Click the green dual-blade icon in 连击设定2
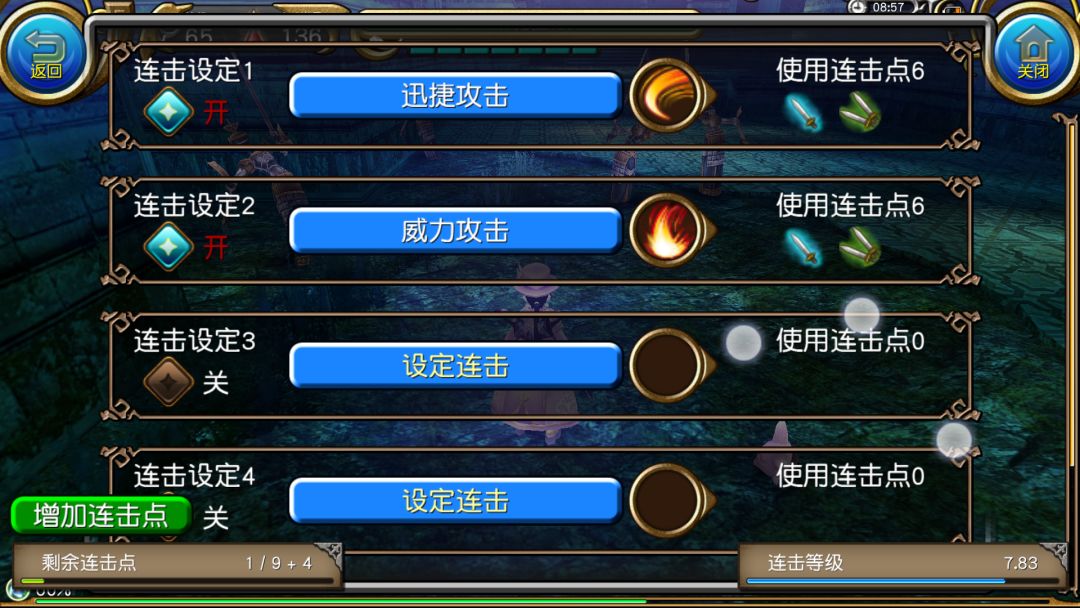Screen dimensions: 1080x608 860,247
